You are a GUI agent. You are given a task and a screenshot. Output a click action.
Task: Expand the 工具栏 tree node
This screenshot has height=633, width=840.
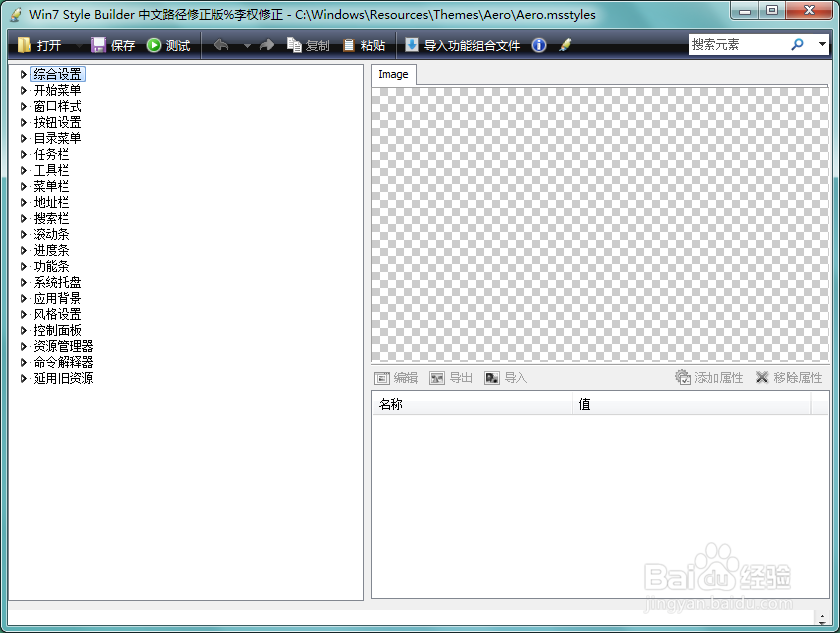pyautogui.click(x=24, y=170)
